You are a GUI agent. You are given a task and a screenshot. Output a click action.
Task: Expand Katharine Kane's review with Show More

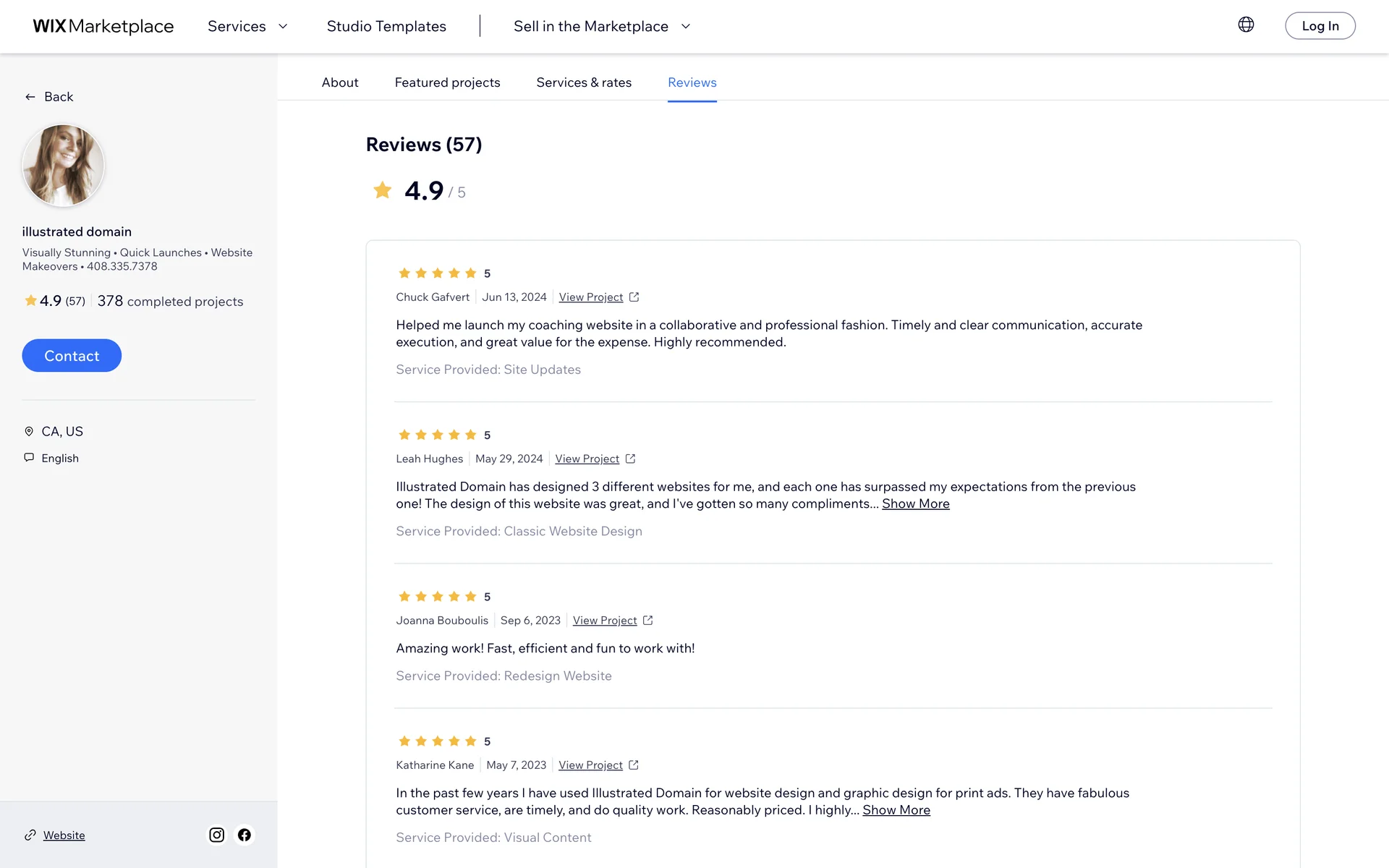coord(896,810)
